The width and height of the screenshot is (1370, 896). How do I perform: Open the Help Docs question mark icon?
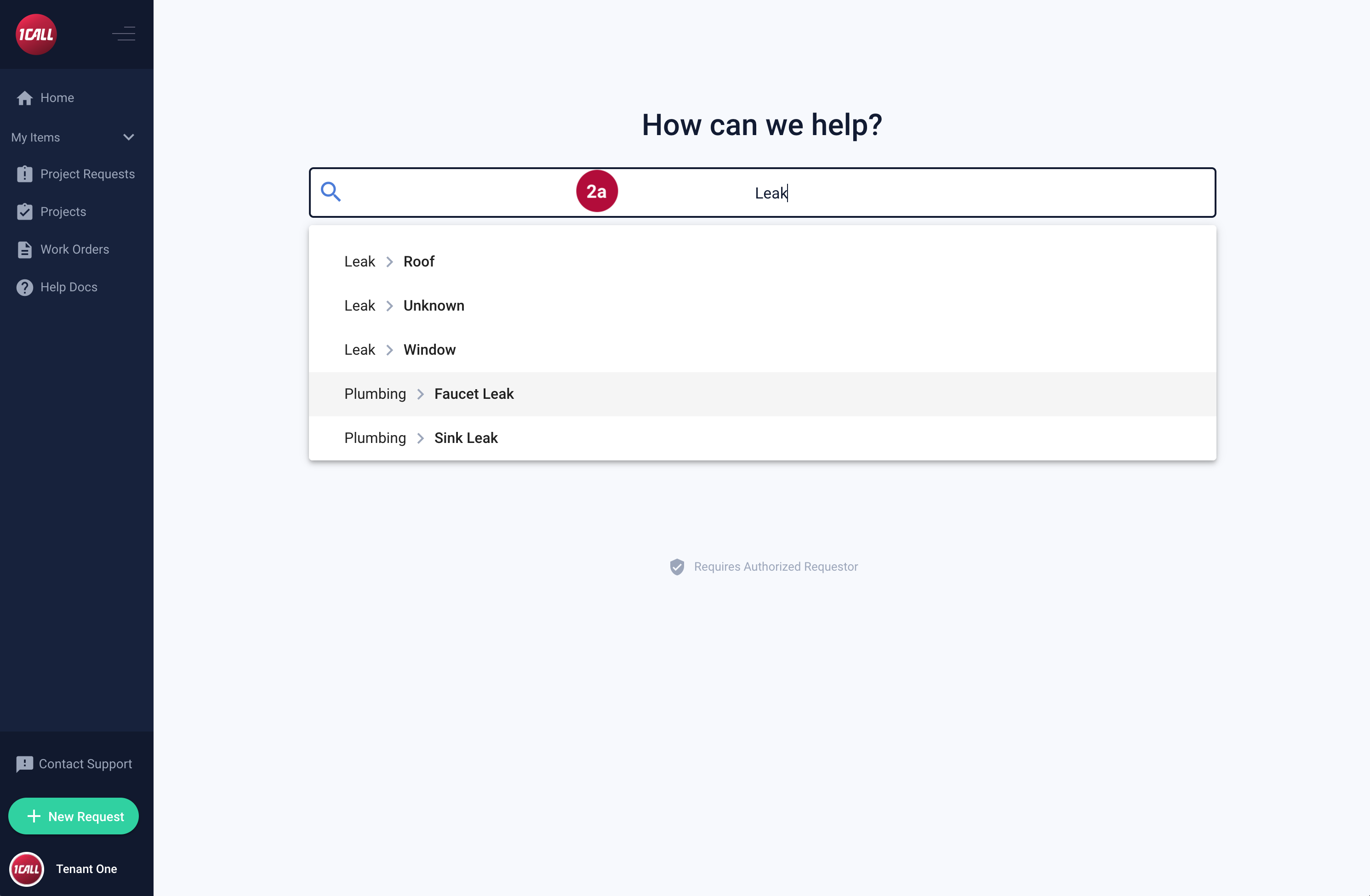25,287
